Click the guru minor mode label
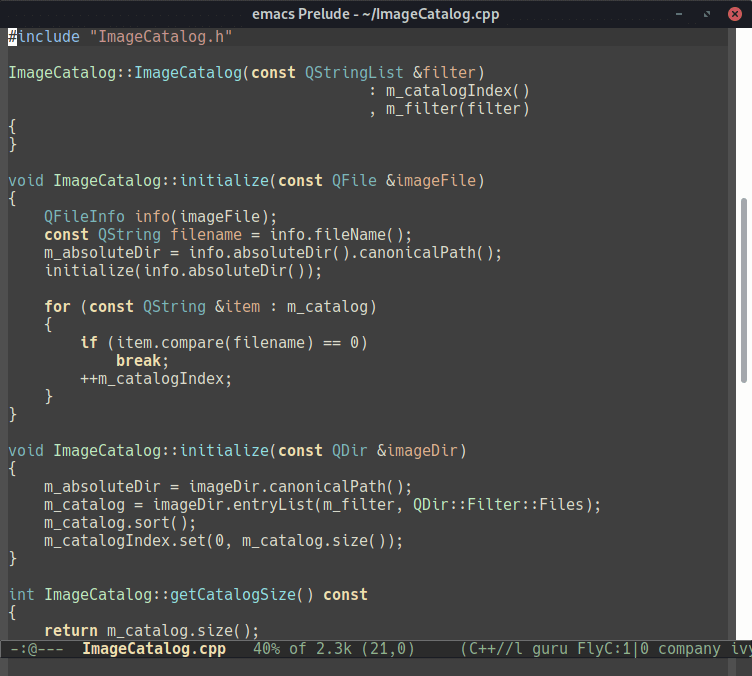This screenshot has height=676, width=752. [550, 649]
